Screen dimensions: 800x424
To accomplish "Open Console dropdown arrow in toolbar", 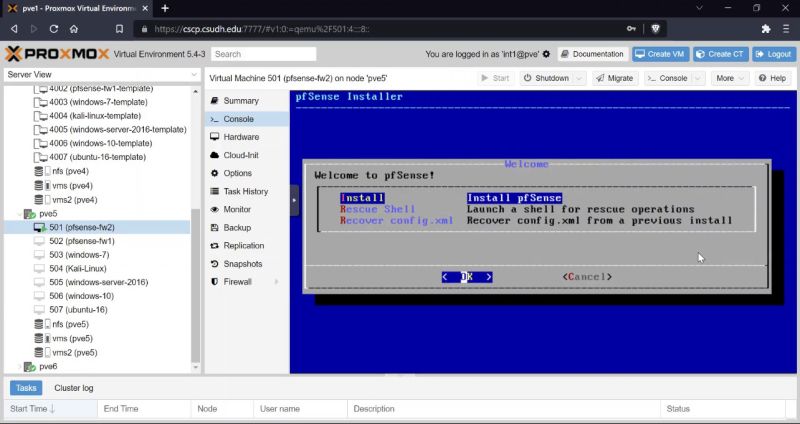I will coord(698,78).
